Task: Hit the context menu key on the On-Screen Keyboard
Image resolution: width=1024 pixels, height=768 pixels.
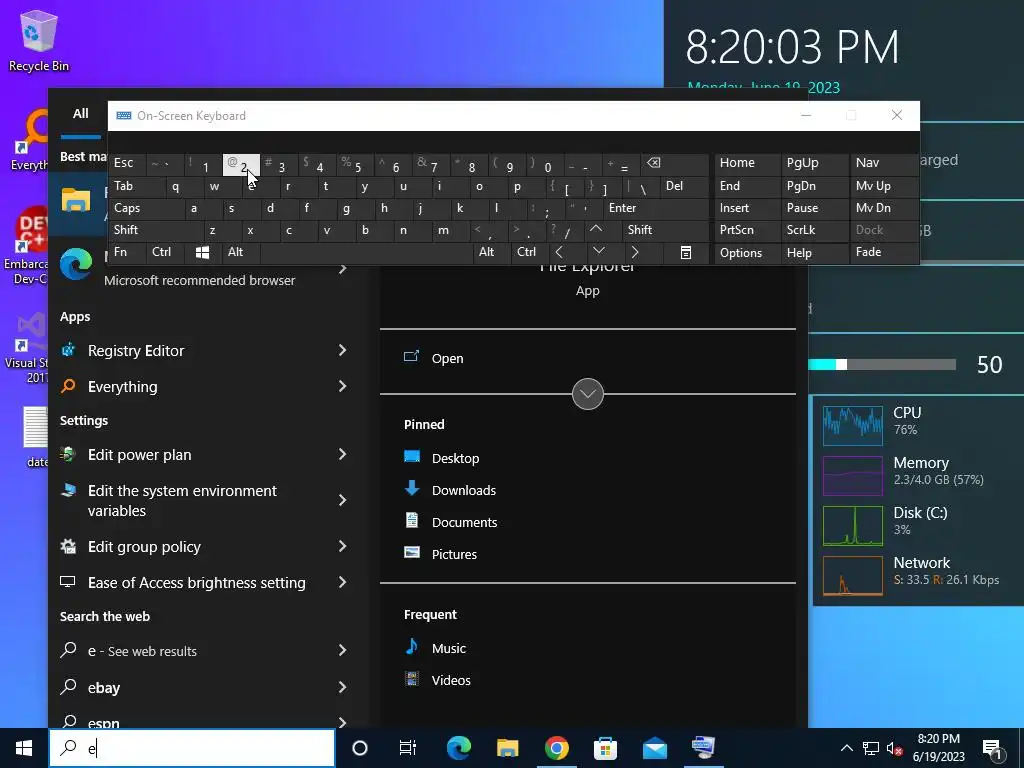Action: 685,253
